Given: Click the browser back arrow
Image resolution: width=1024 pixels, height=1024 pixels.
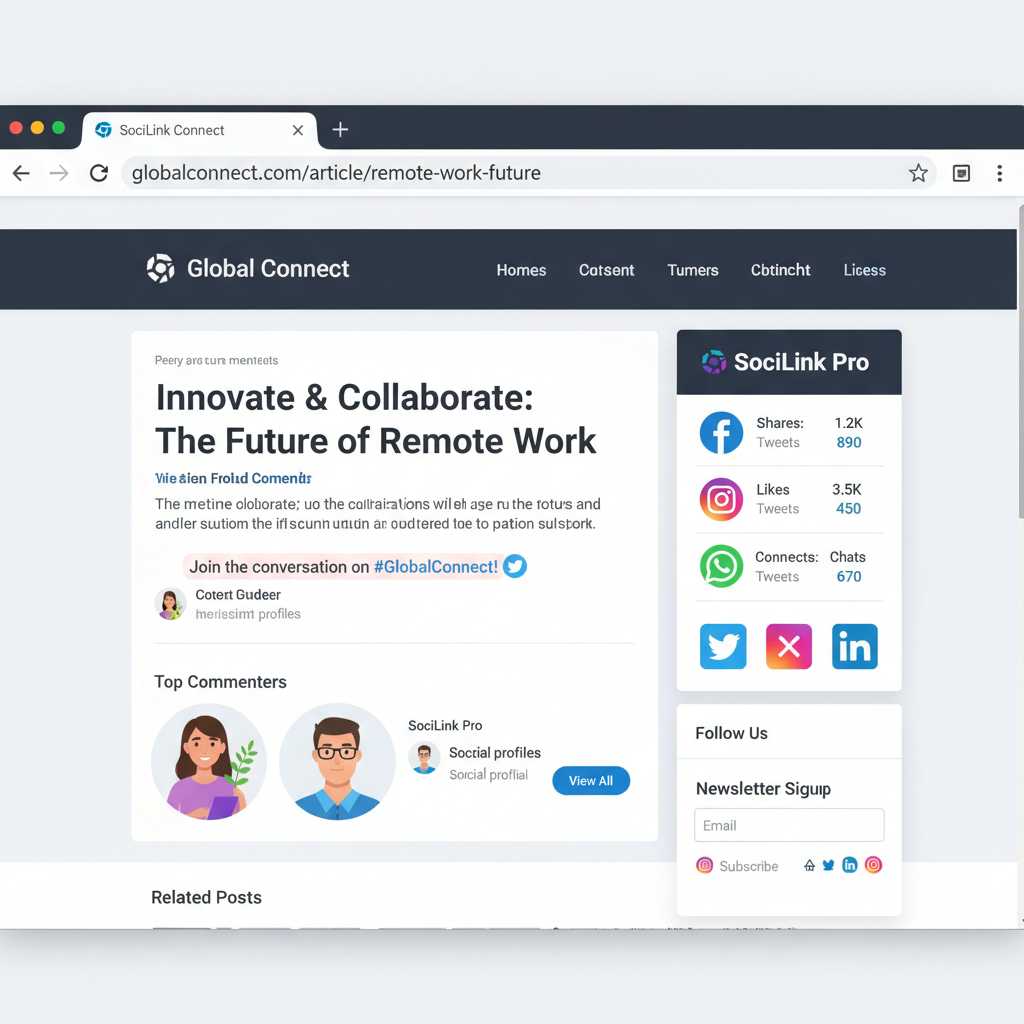Looking at the screenshot, I should pyautogui.click(x=22, y=173).
